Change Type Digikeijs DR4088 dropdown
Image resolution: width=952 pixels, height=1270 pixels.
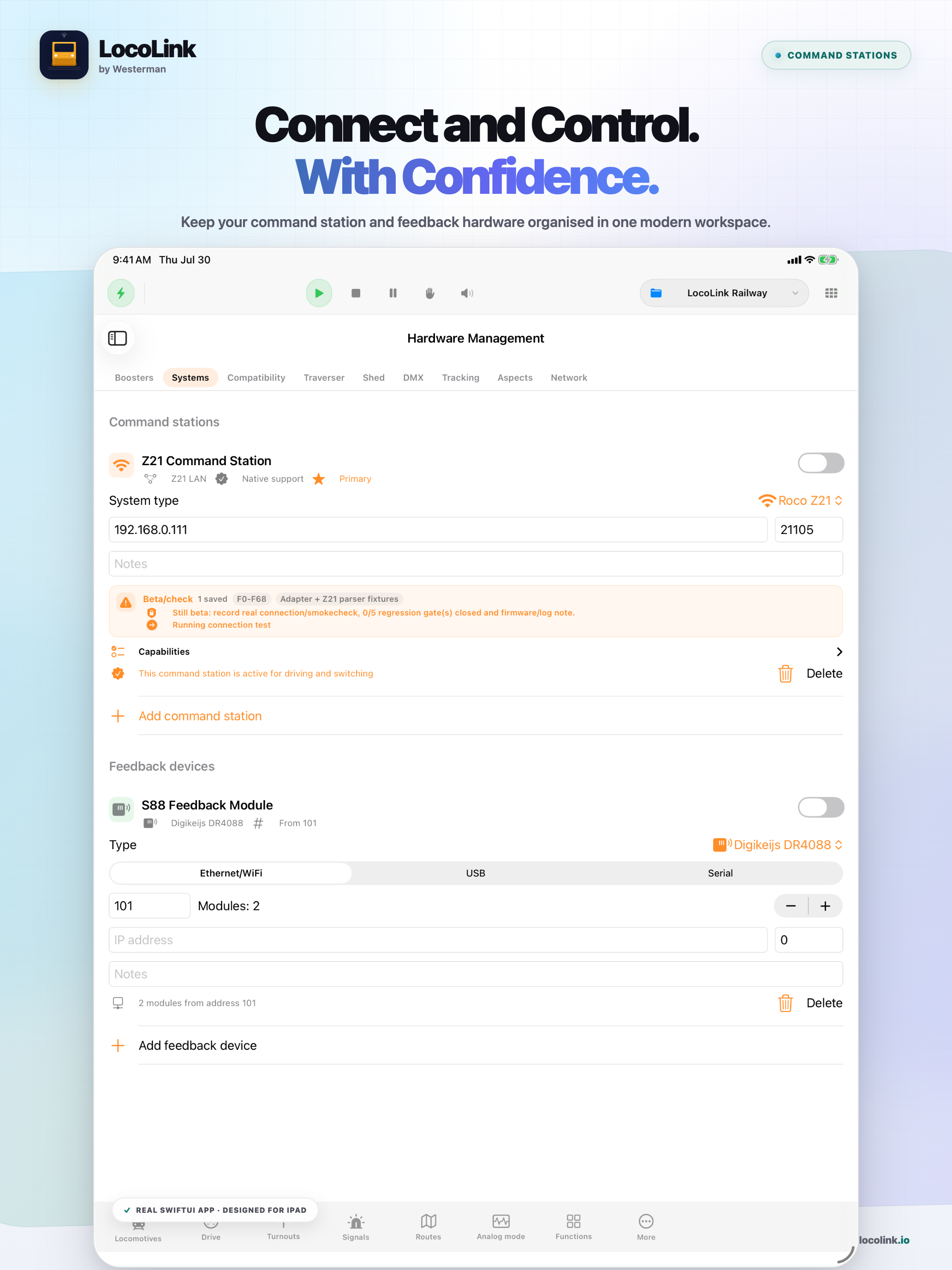coord(778,845)
